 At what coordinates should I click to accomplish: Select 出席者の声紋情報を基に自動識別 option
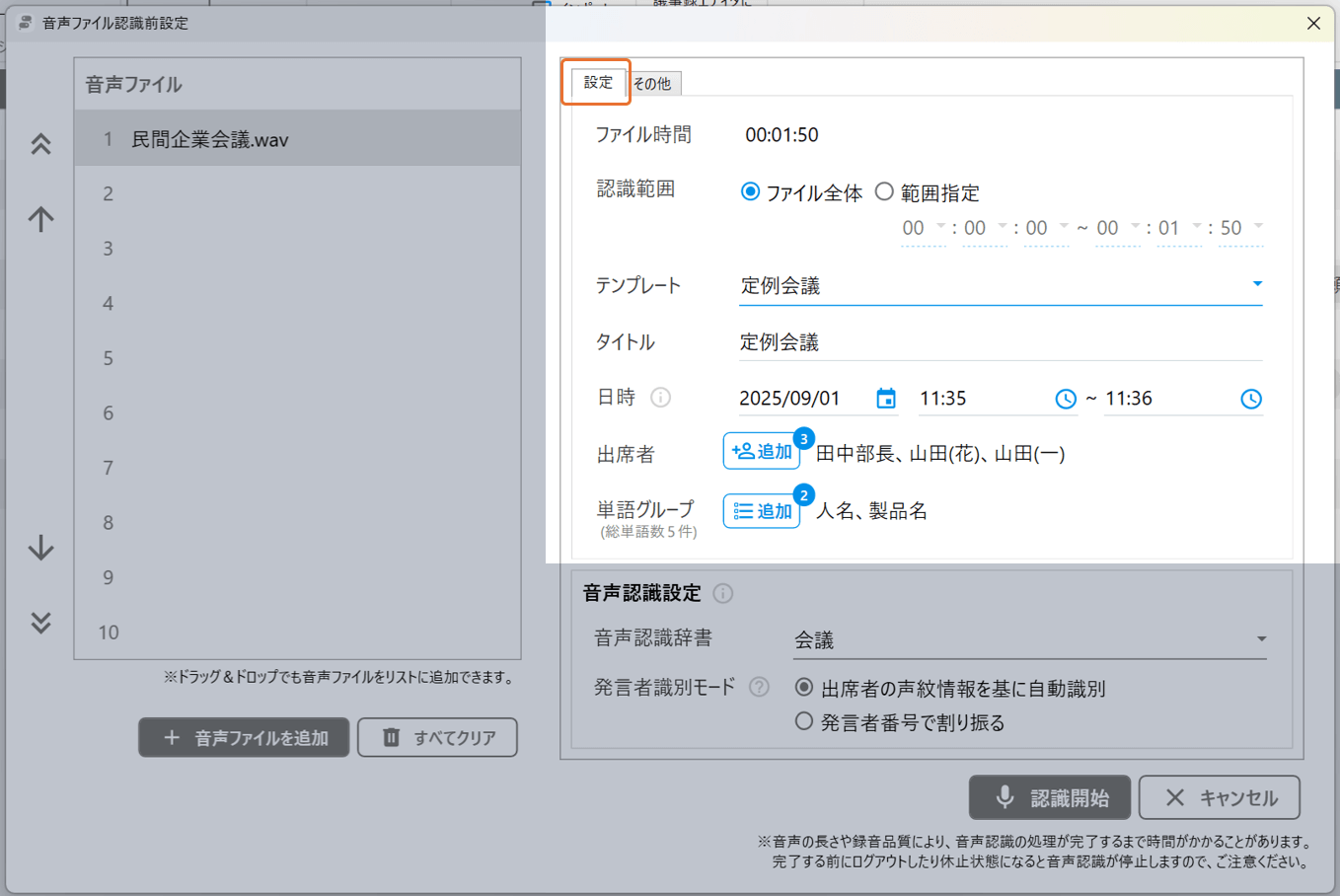(804, 688)
